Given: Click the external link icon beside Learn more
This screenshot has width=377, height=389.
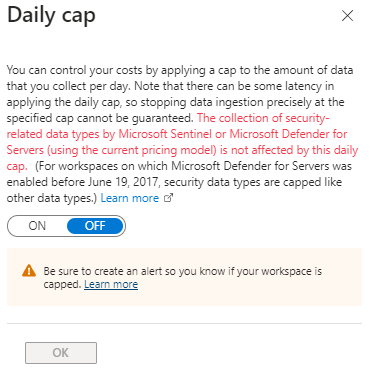Looking at the screenshot, I should point(169,198).
